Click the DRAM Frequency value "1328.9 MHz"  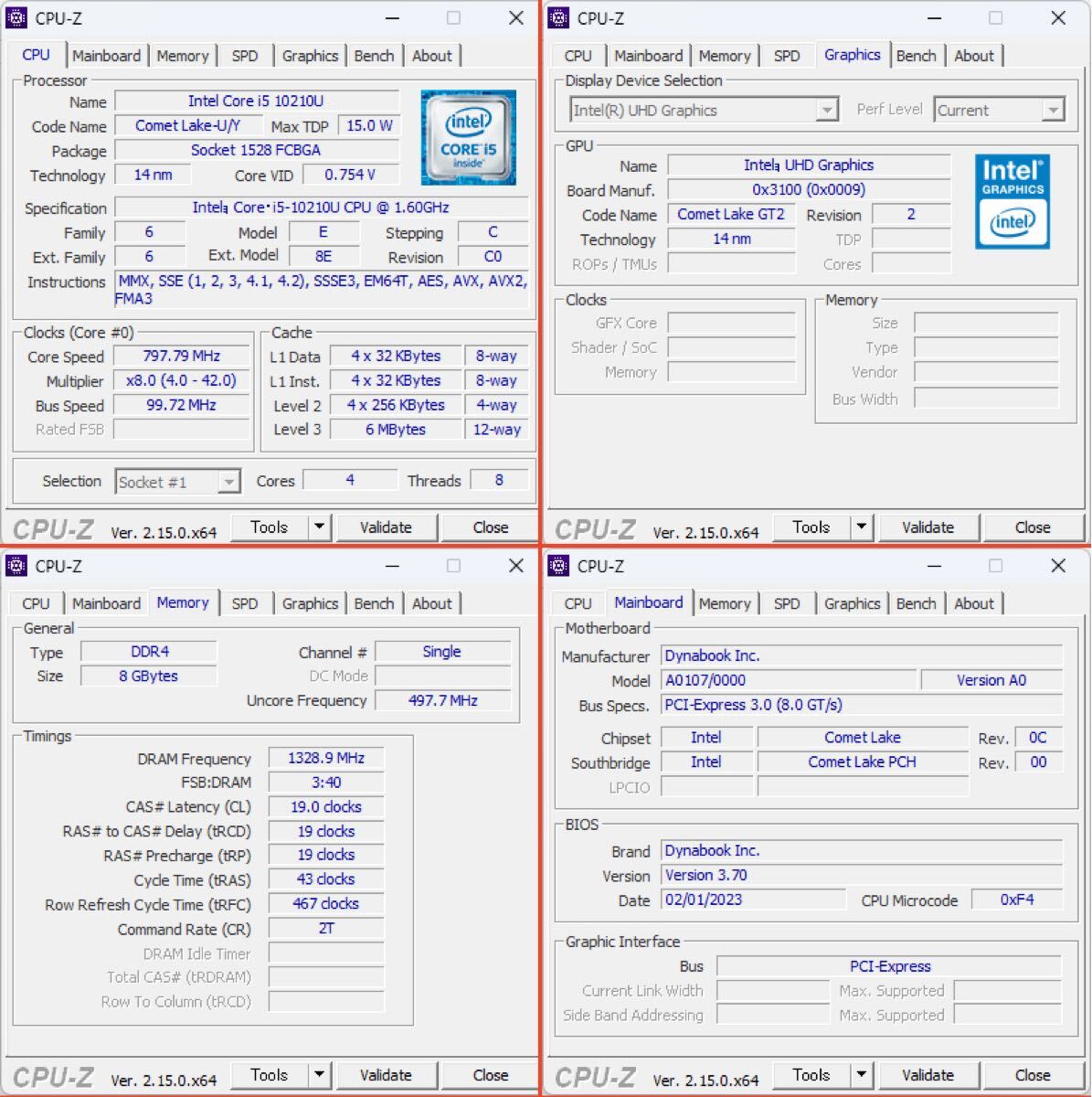pos(326,759)
